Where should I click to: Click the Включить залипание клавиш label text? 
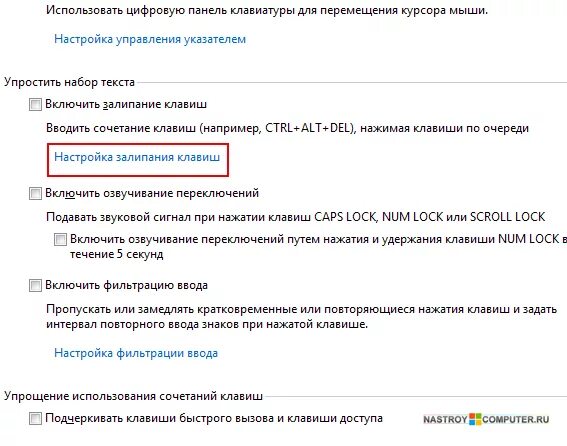126,105
